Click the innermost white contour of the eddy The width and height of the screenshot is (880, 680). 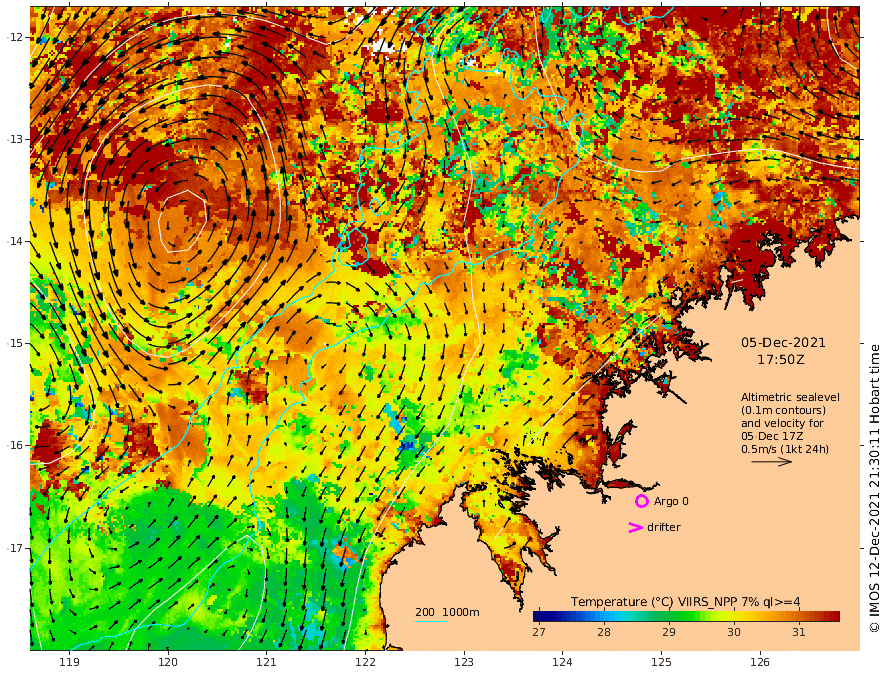click(x=183, y=220)
